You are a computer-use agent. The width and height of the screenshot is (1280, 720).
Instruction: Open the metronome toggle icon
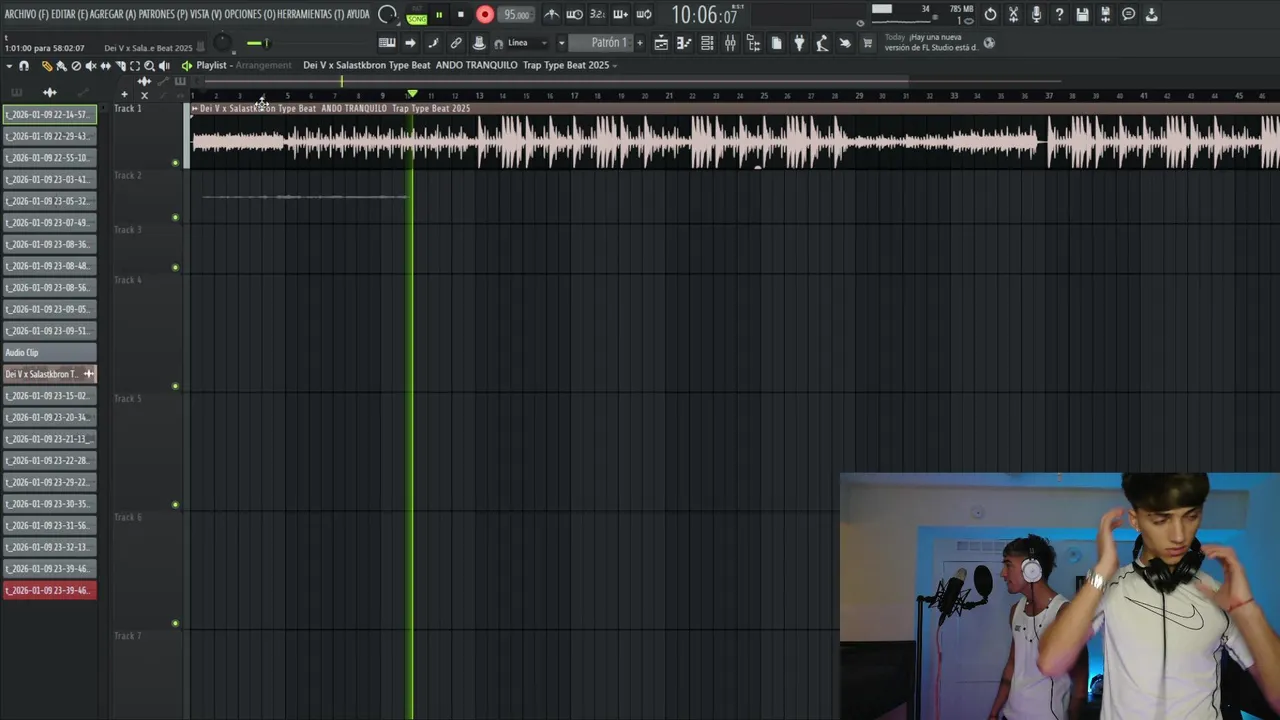(552, 15)
